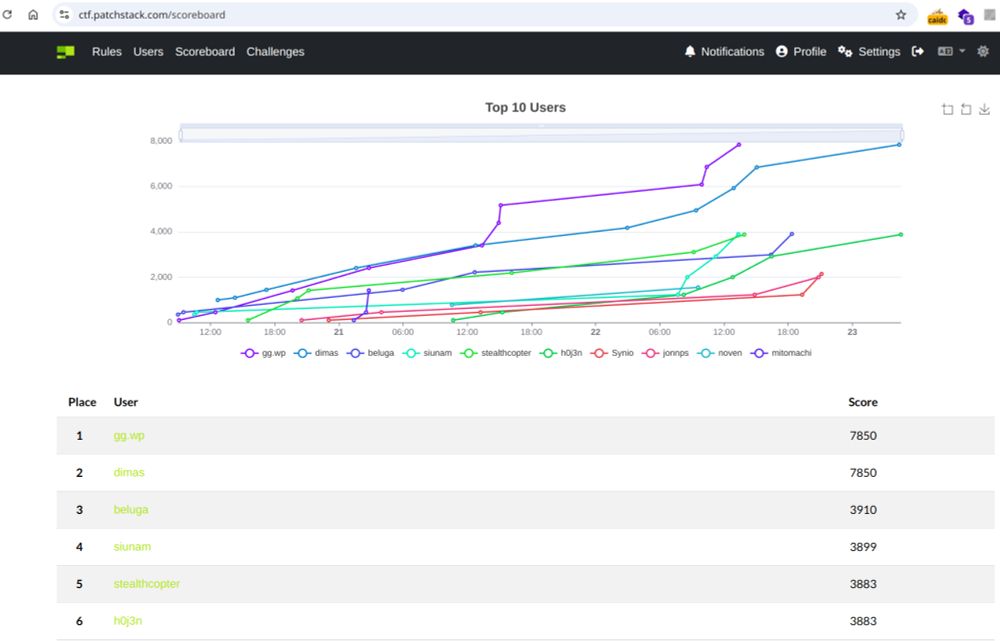Click the address bar URL field
This screenshot has width=1000, height=641.
[472, 15]
